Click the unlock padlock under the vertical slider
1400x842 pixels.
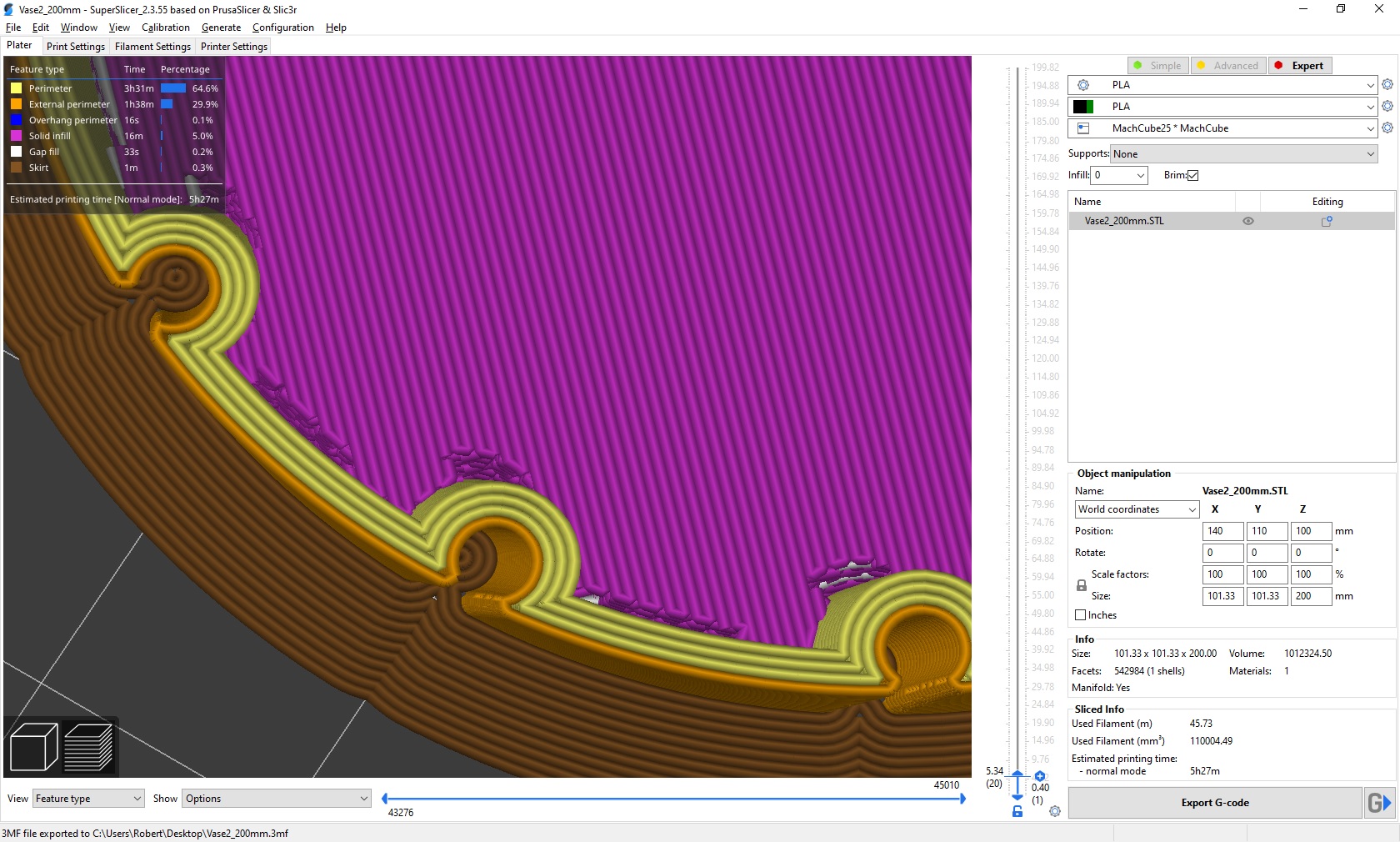pyautogui.click(x=1017, y=812)
